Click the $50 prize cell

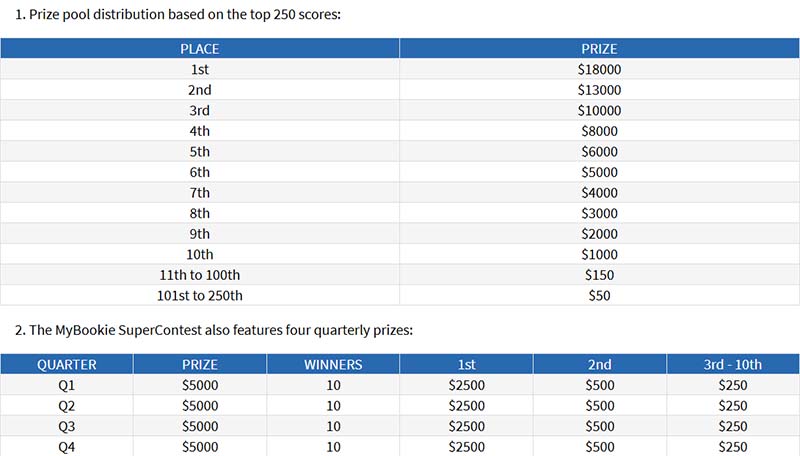coord(599,295)
